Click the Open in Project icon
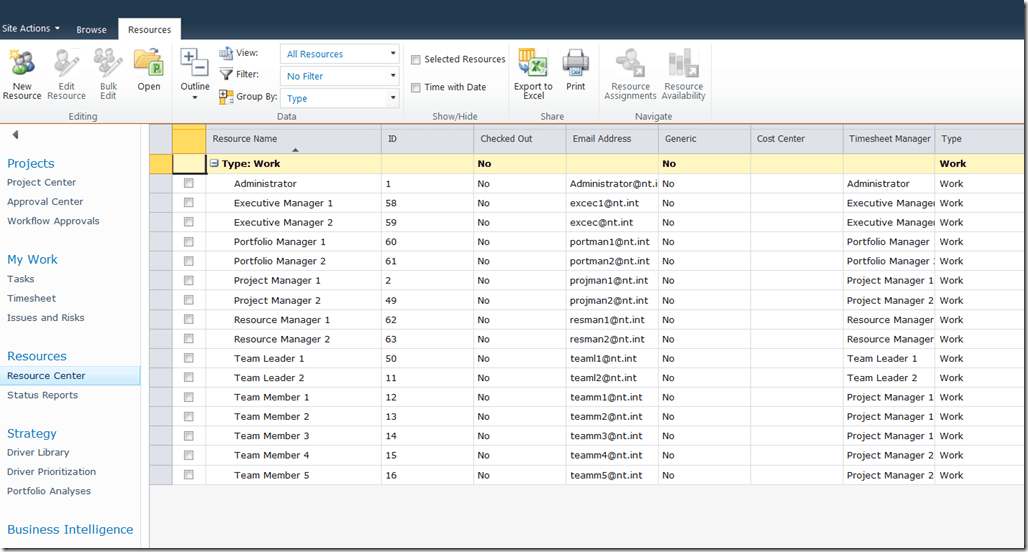The height and width of the screenshot is (552, 1028). point(149,65)
